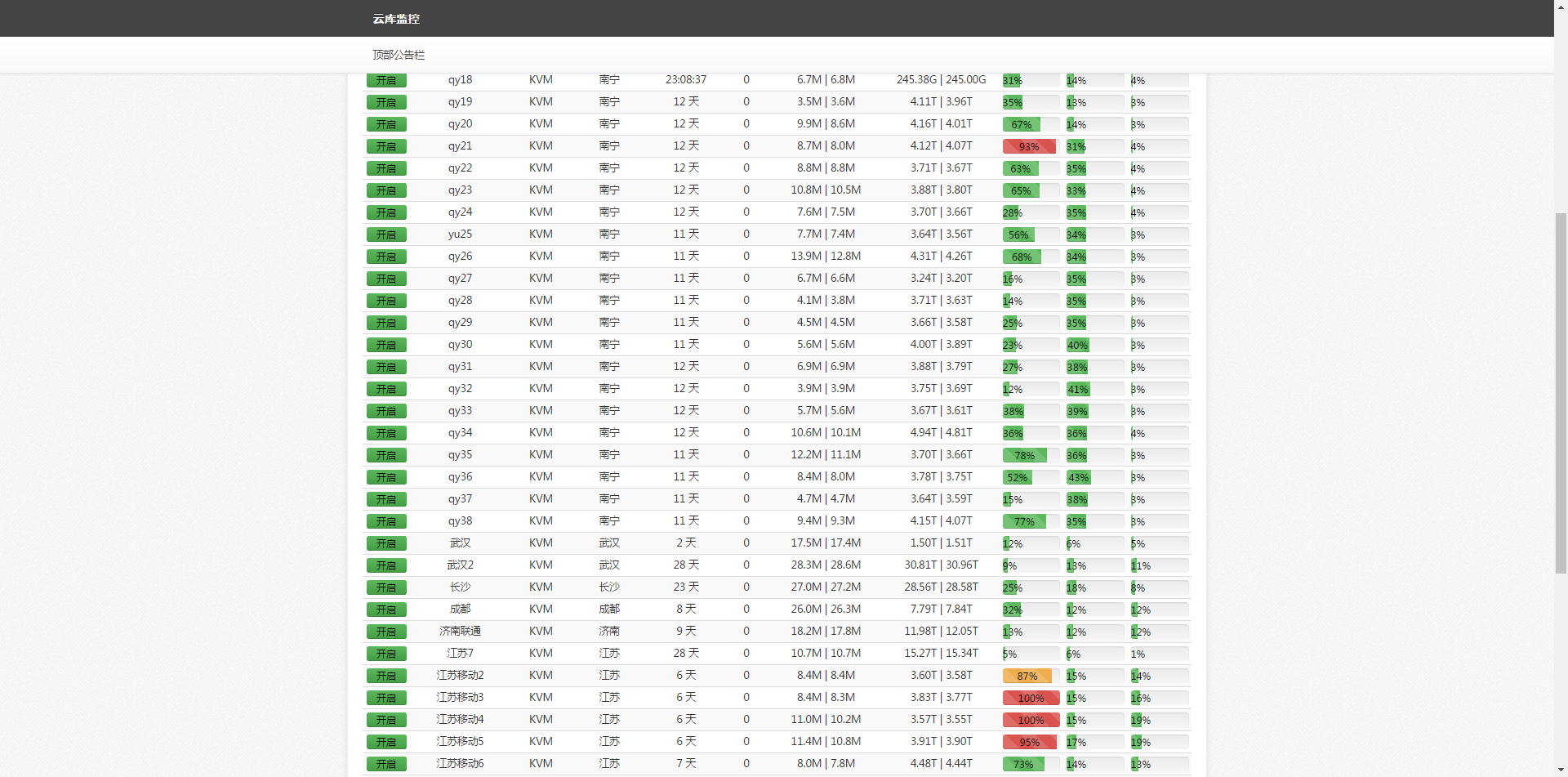Click the red 93% bar in qy21 row
Image resolution: width=1568 pixels, height=777 pixels.
[x=1029, y=146]
